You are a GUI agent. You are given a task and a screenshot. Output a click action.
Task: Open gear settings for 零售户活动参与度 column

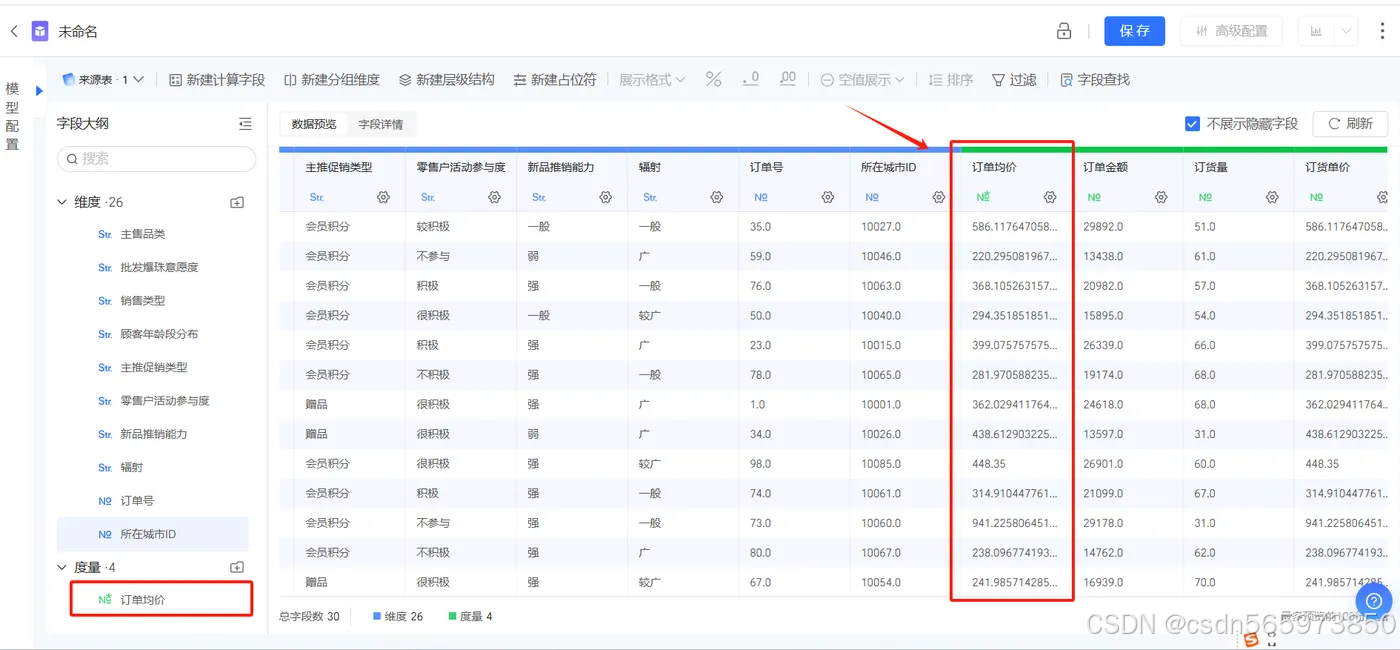494,198
